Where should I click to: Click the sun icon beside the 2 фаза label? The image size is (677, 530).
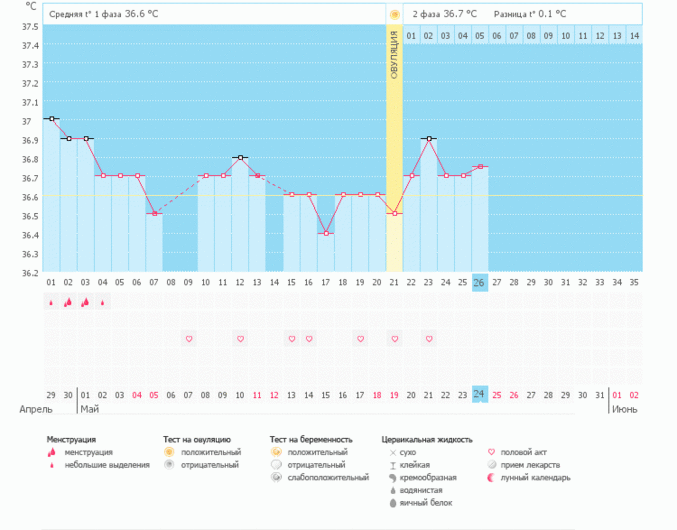[x=395, y=14]
